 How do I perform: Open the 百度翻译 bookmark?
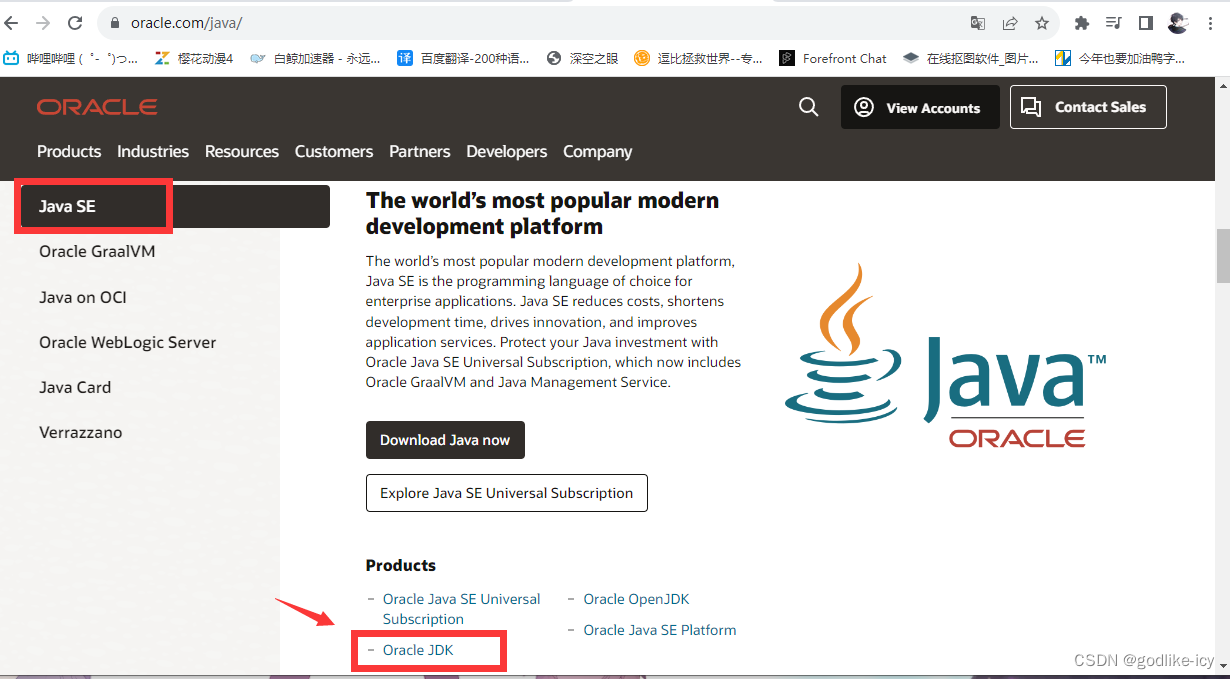click(464, 58)
